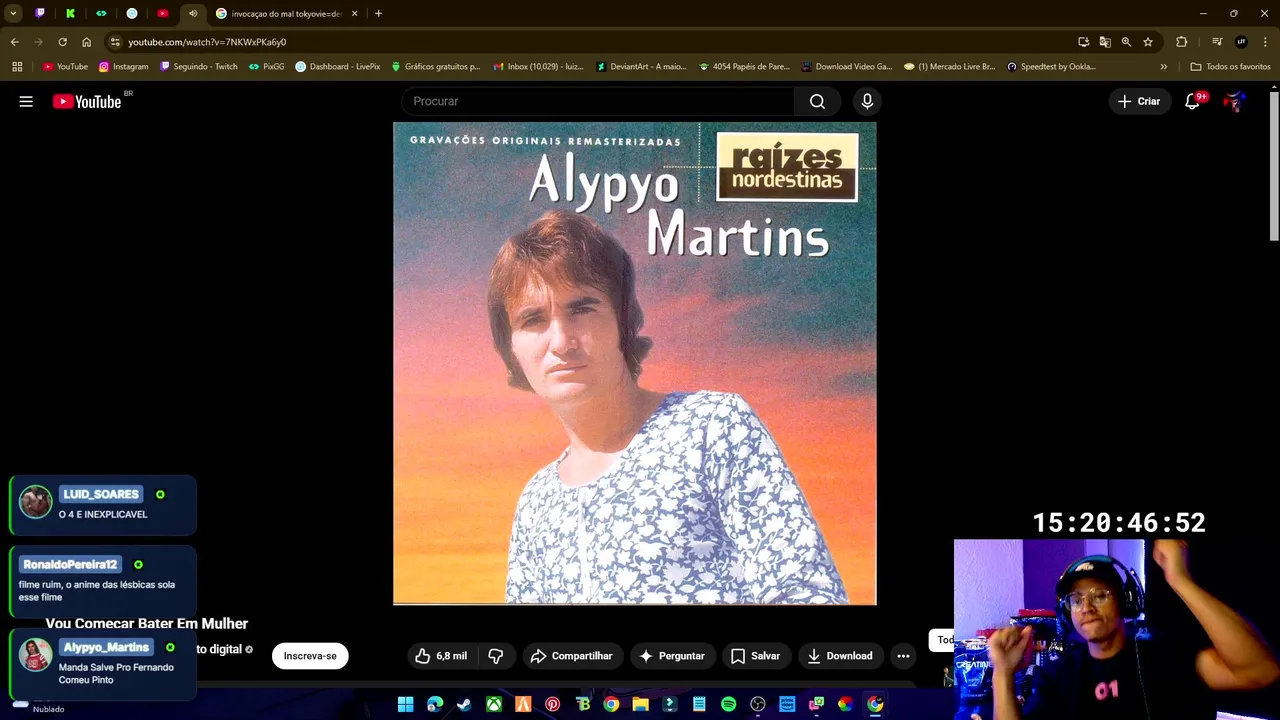Image resolution: width=1280 pixels, height=720 pixels.
Task: Click in the Procurar search field
Action: [x=598, y=101]
